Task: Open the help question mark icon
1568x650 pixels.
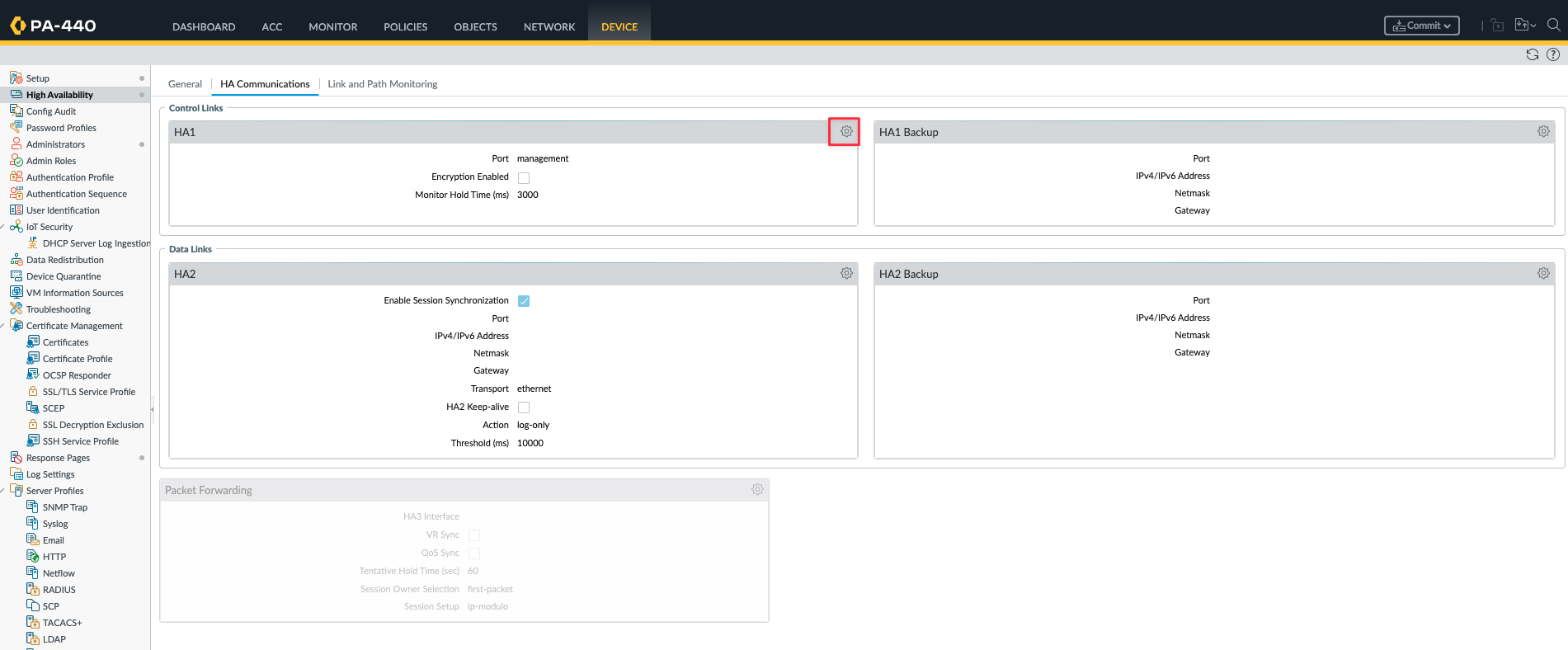Action: (1553, 54)
